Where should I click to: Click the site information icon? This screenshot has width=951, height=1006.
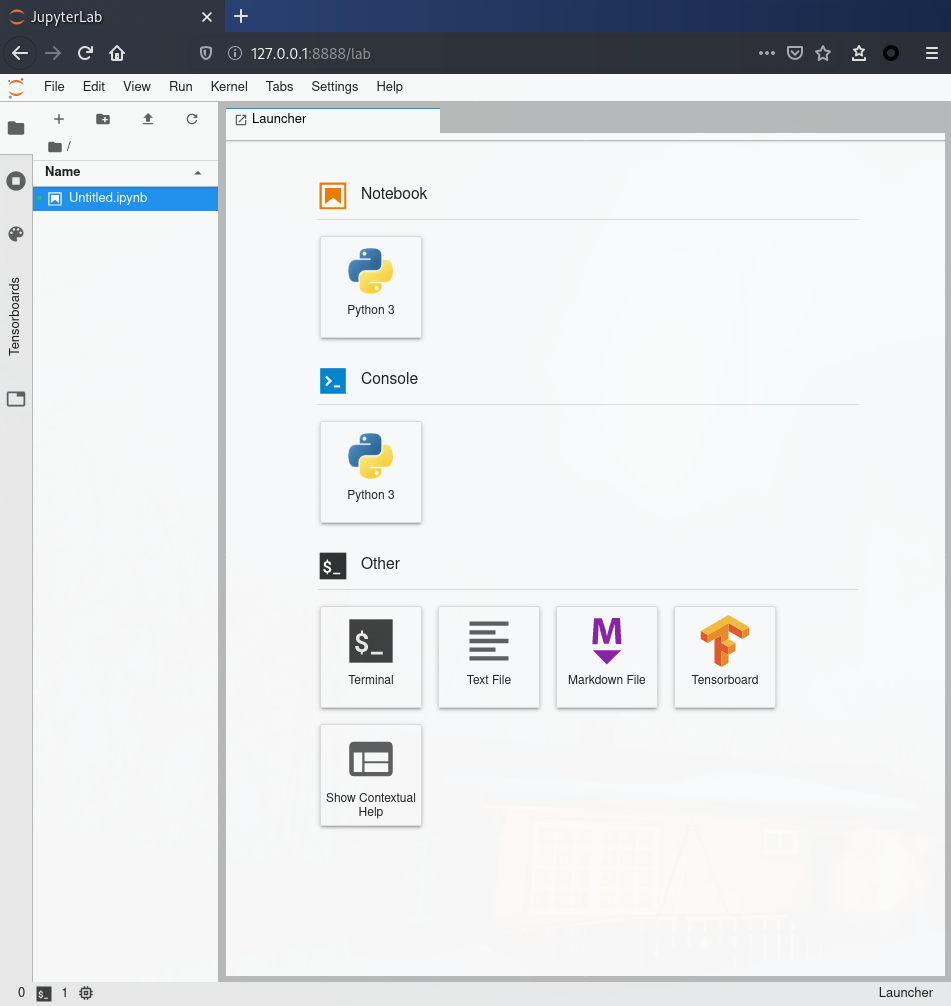pyautogui.click(x=235, y=53)
